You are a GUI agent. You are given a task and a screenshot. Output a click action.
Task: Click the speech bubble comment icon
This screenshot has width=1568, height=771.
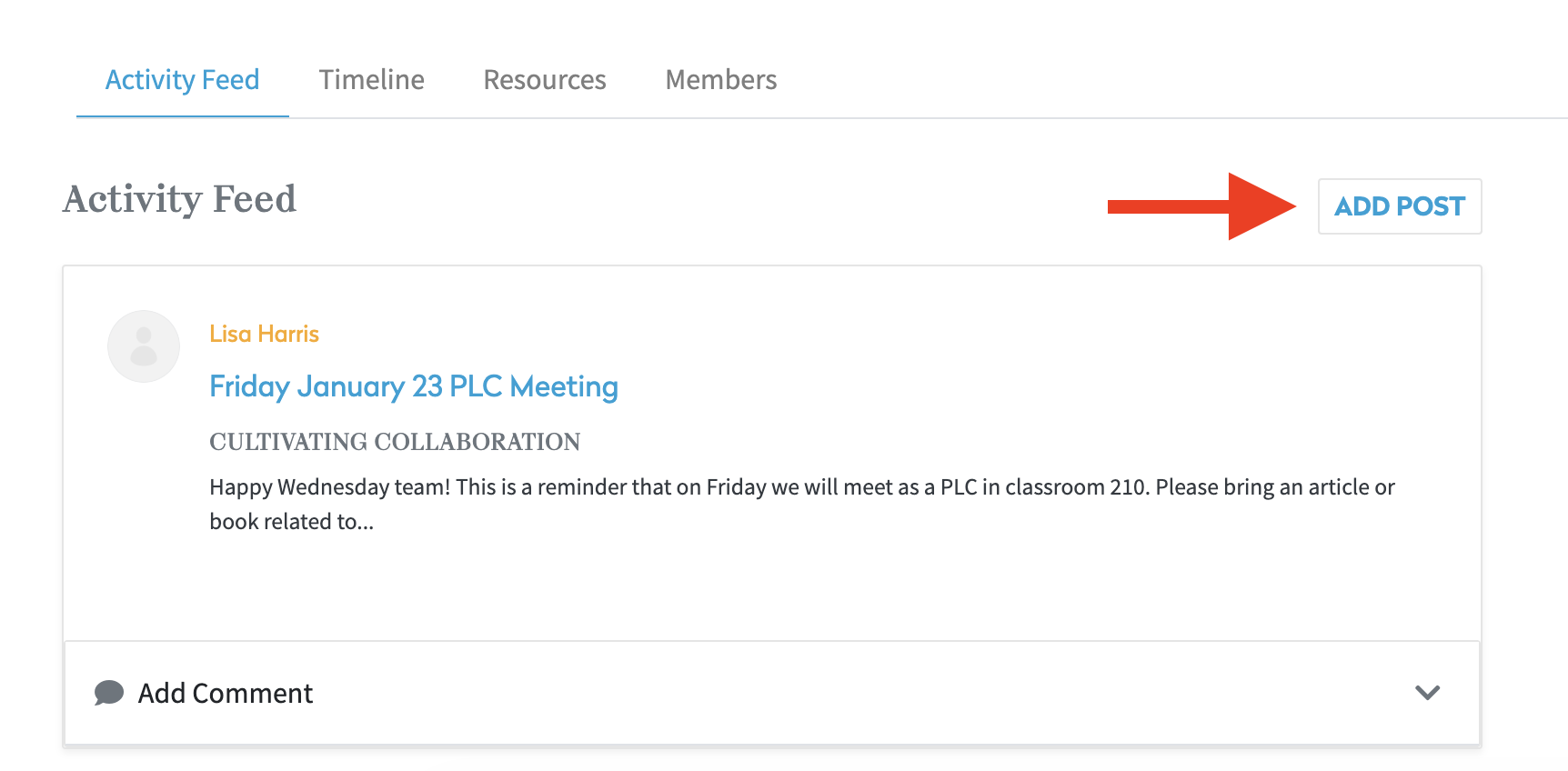click(x=109, y=693)
